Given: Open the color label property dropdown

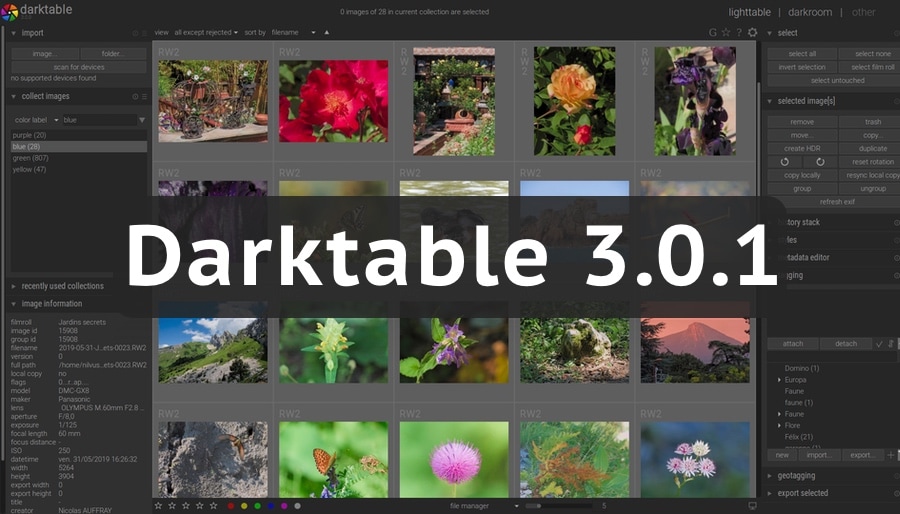Looking at the screenshot, I should pos(36,120).
